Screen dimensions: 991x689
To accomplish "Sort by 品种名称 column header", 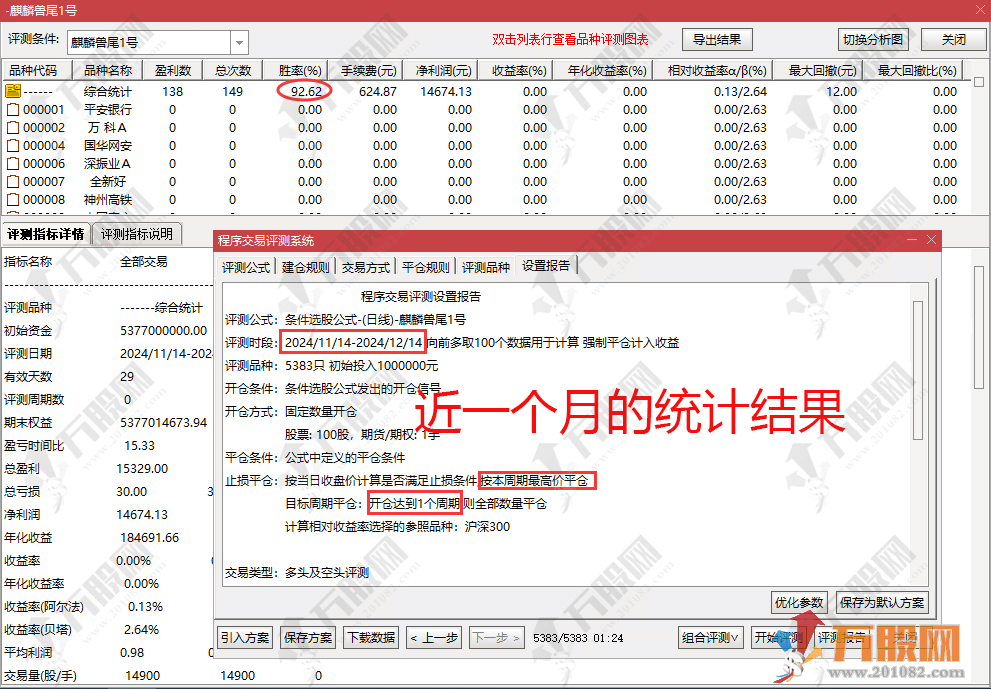I will click(107, 70).
